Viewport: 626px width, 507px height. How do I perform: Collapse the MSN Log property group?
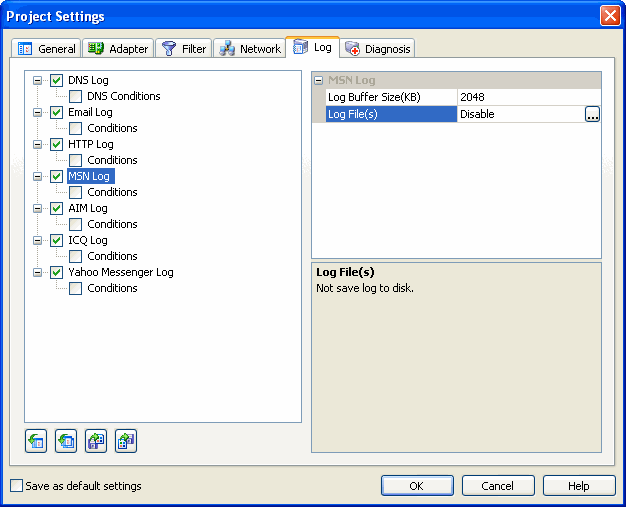coord(318,80)
